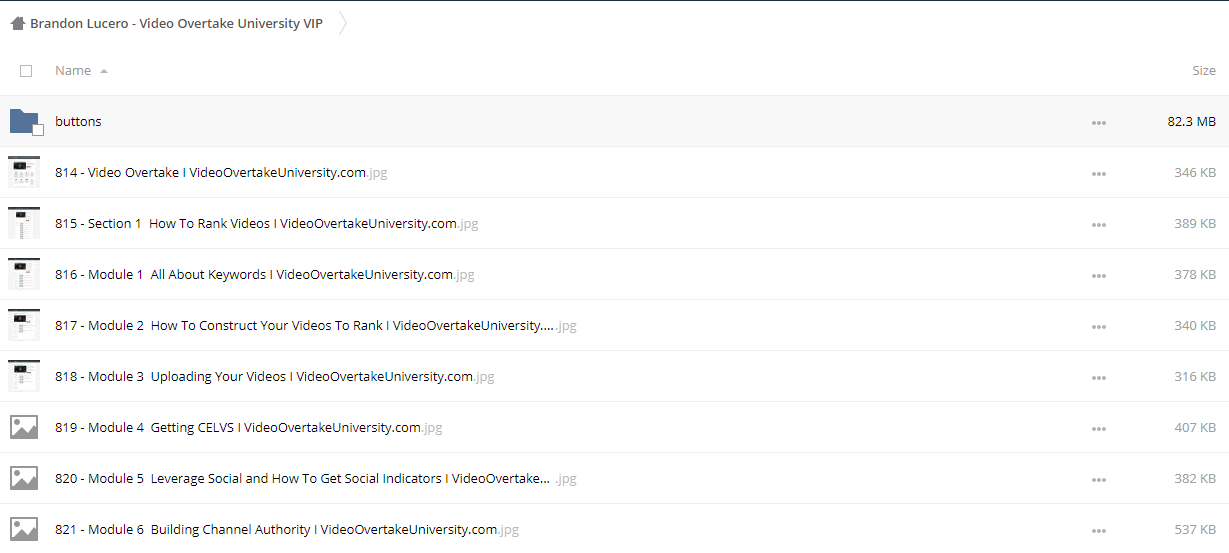
Task: Open more options for file 821
Action: [1099, 531]
